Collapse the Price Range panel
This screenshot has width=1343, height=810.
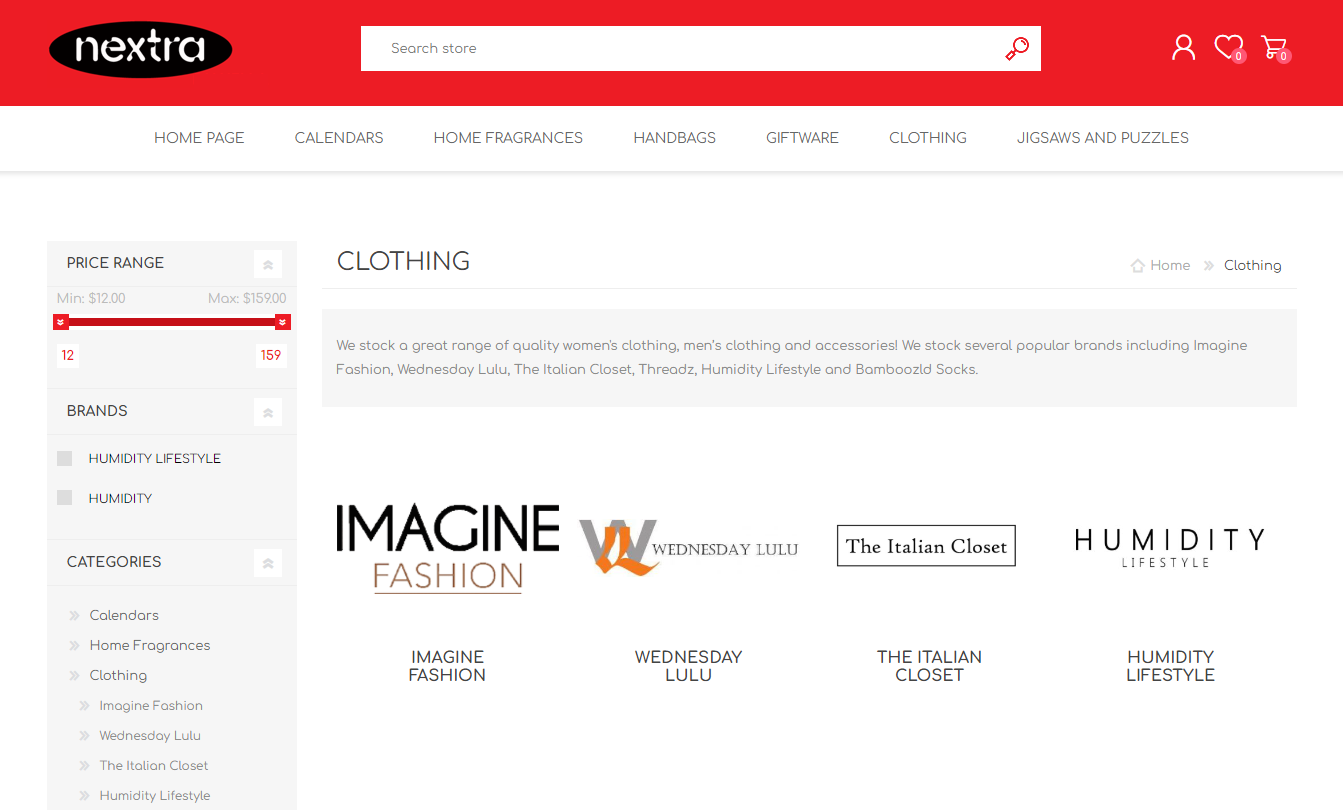268,264
